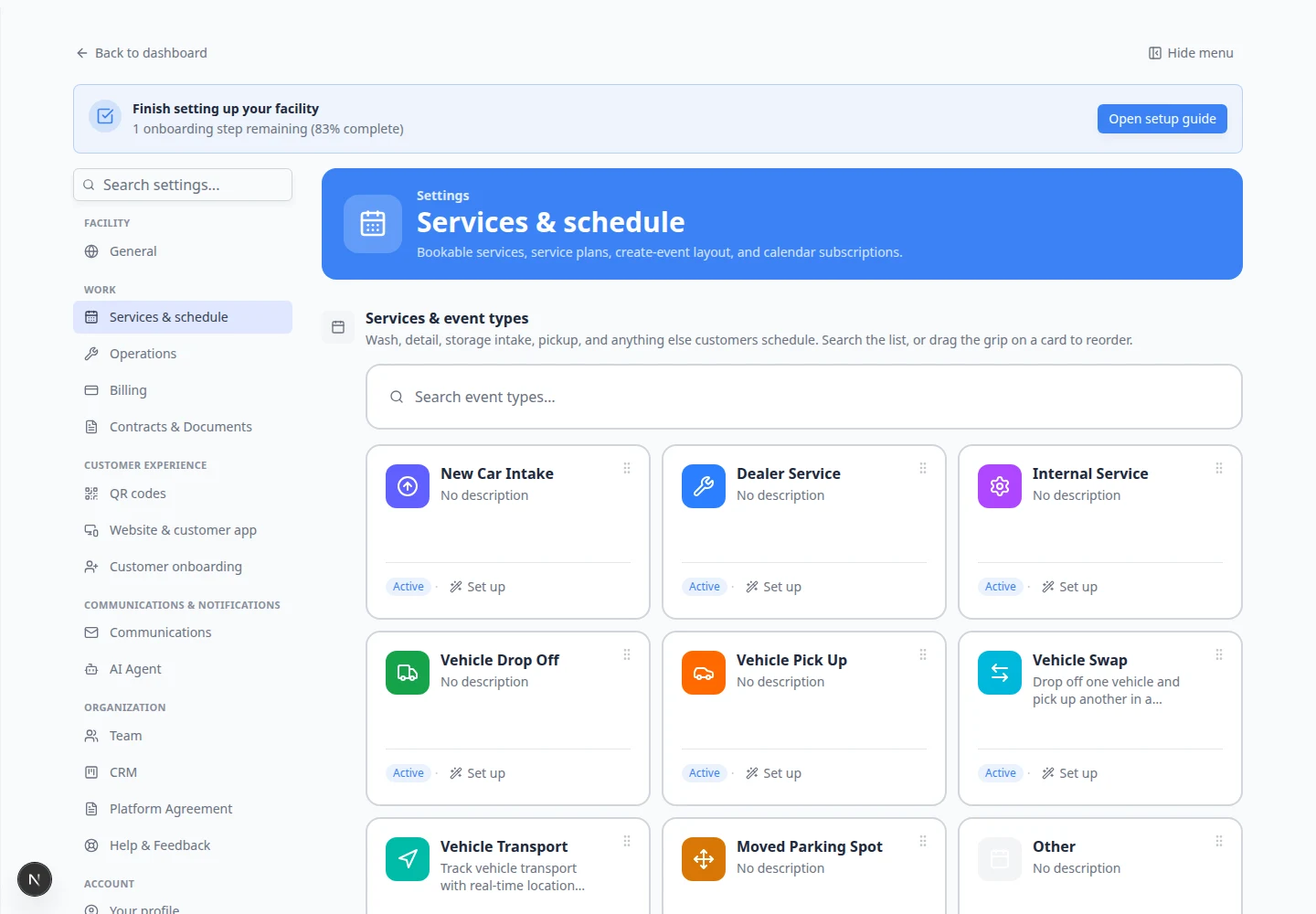The height and width of the screenshot is (914, 1316).
Task: Open Team settings
Action: click(x=183, y=736)
